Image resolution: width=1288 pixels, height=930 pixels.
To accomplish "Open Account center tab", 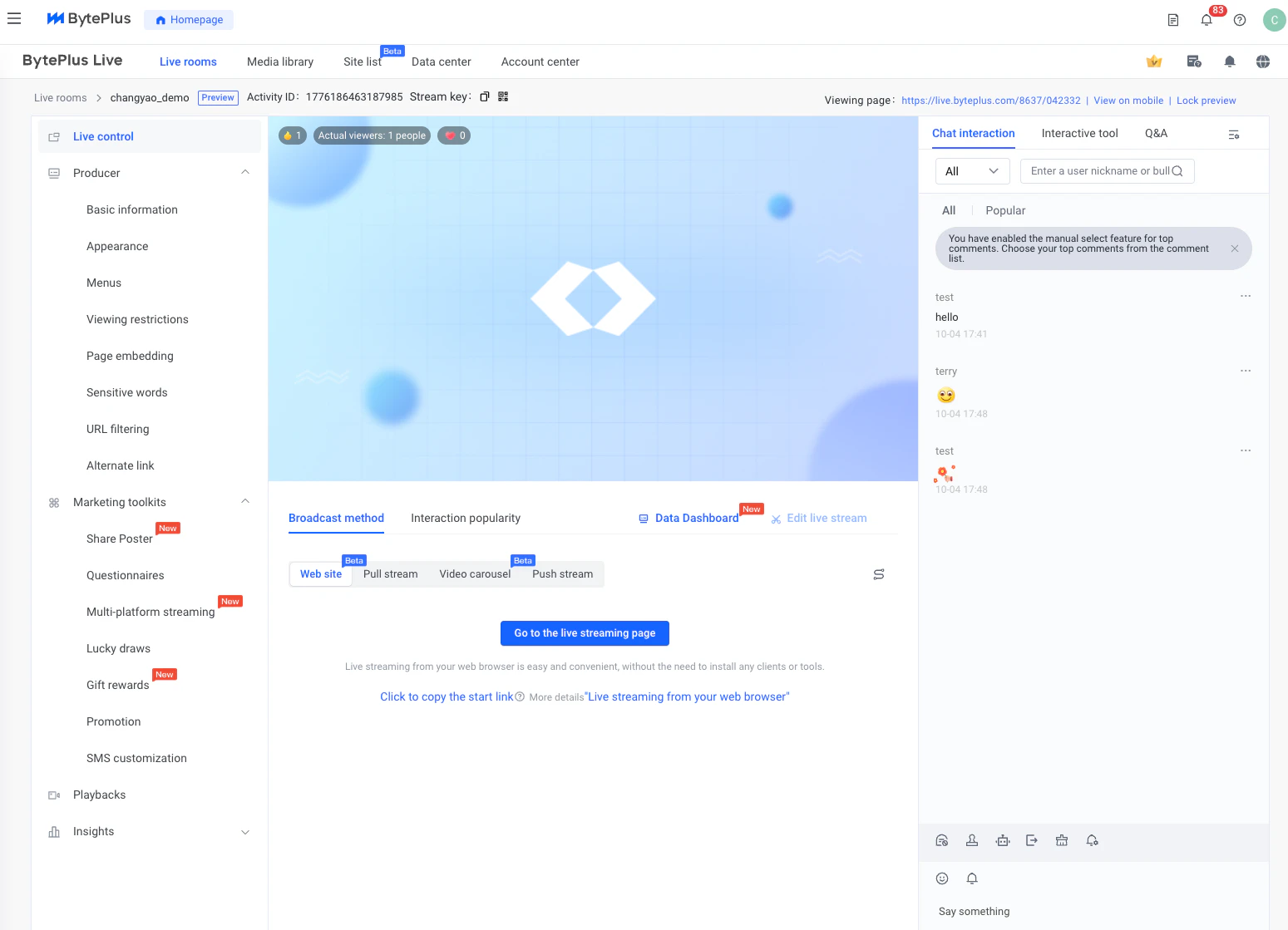I will (x=540, y=62).
